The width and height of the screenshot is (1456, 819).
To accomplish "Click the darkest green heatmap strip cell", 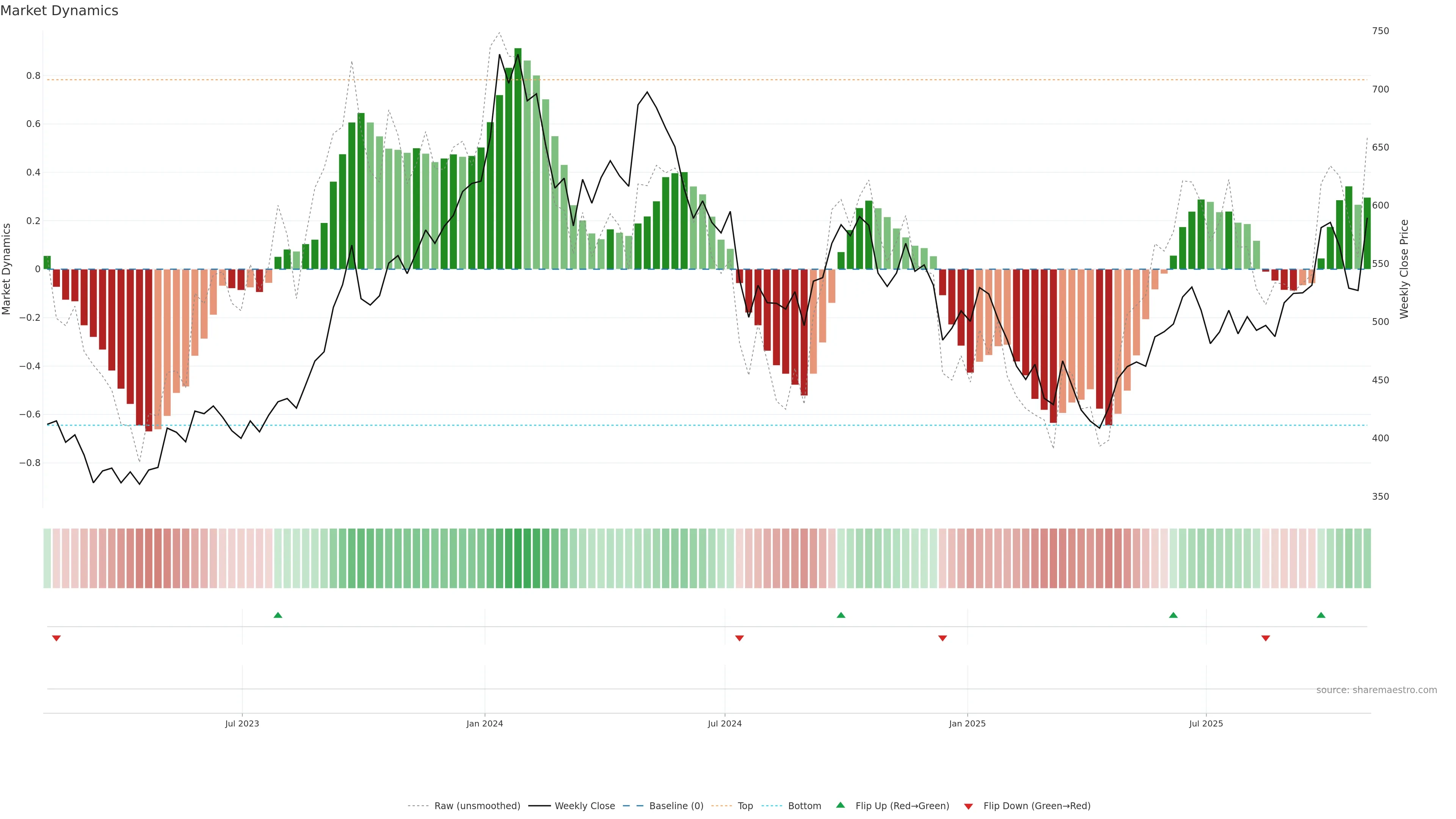I will pyautogui.click(x=518, y=559).
